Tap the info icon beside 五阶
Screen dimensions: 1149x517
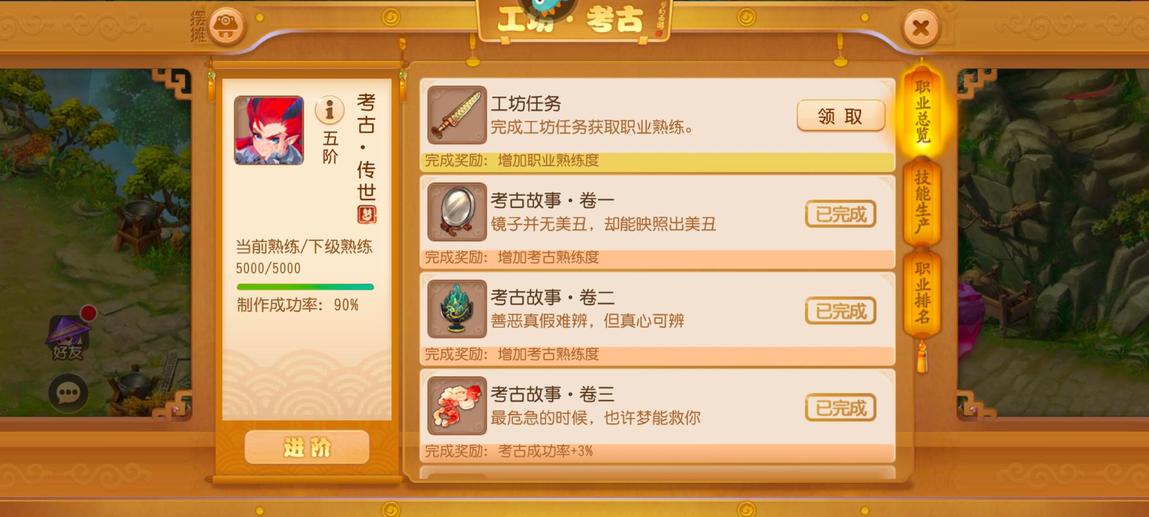tap(330, 110)
